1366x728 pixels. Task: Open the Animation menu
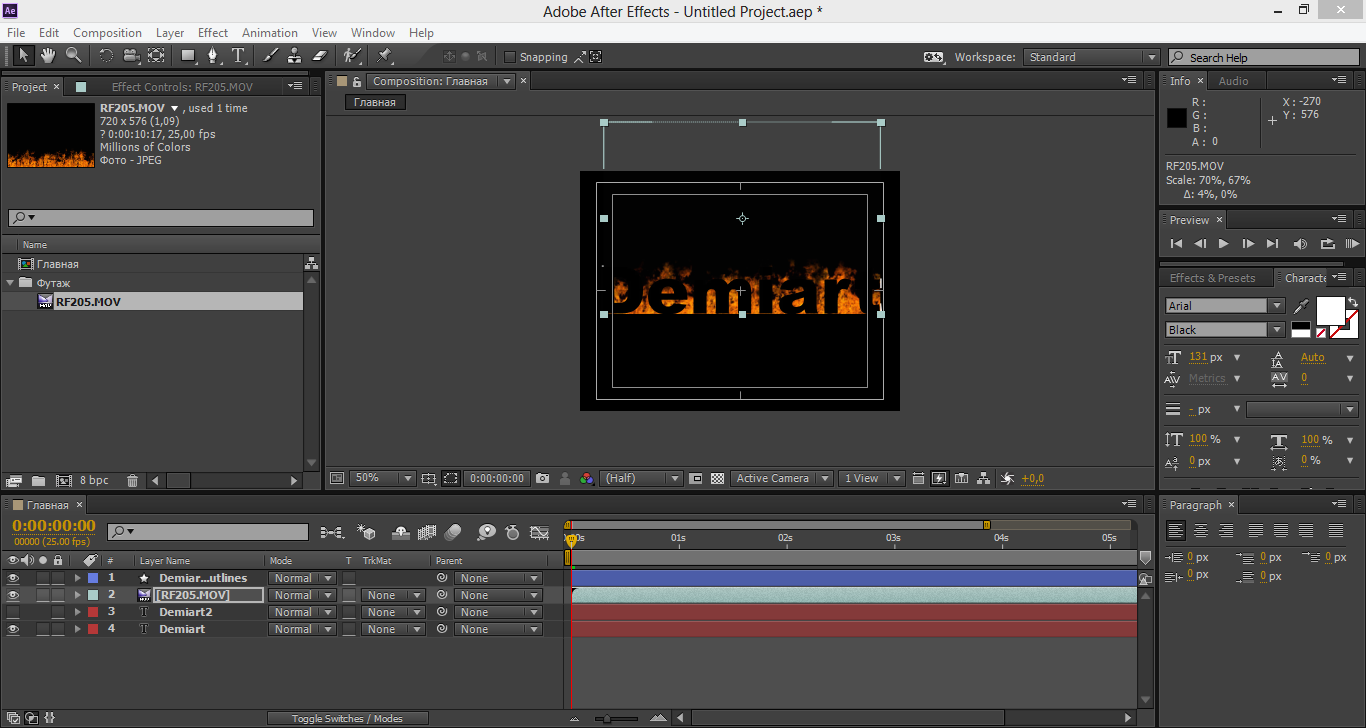click(x=270, y=33)
